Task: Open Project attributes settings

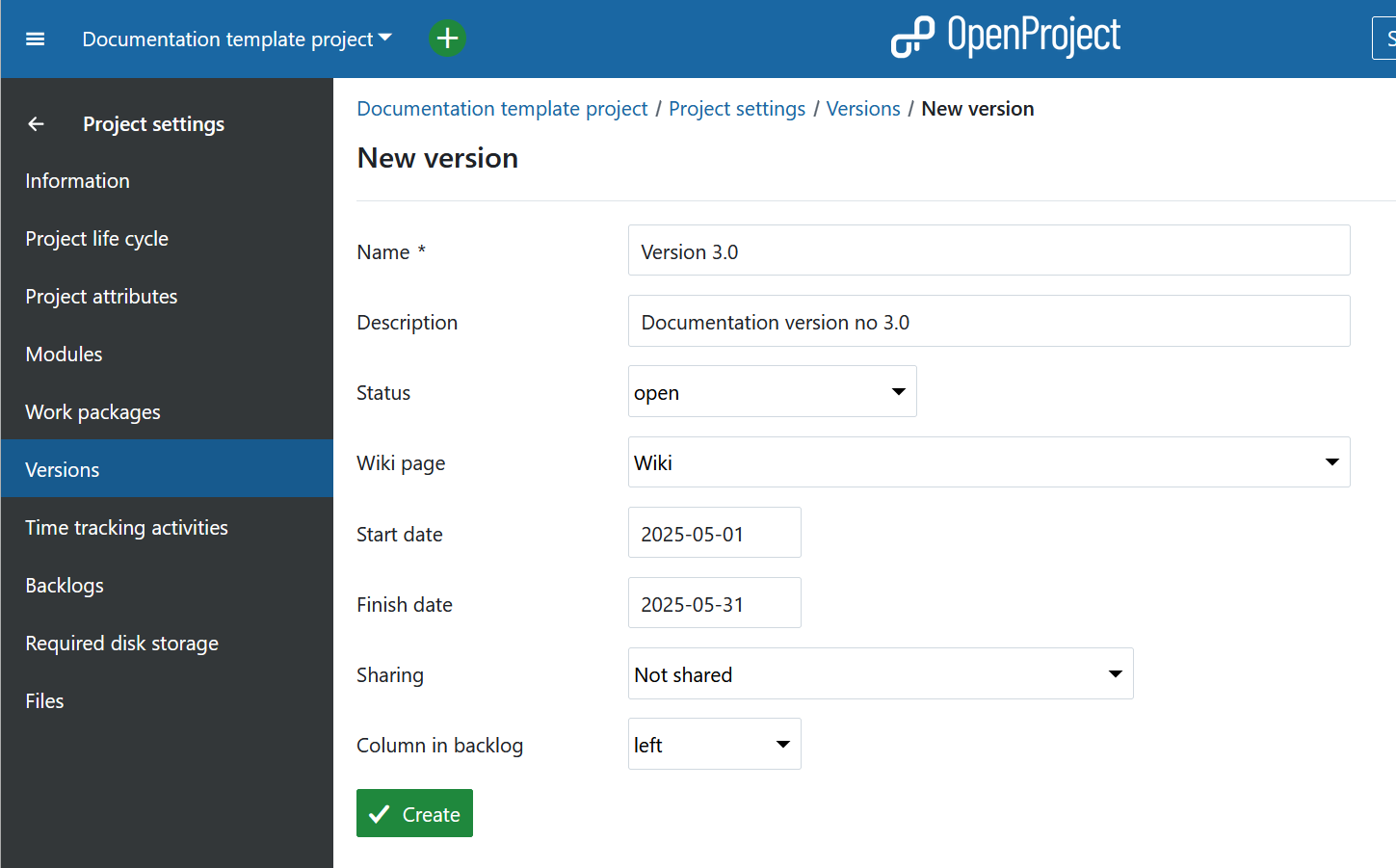Action: pos(167,297)
